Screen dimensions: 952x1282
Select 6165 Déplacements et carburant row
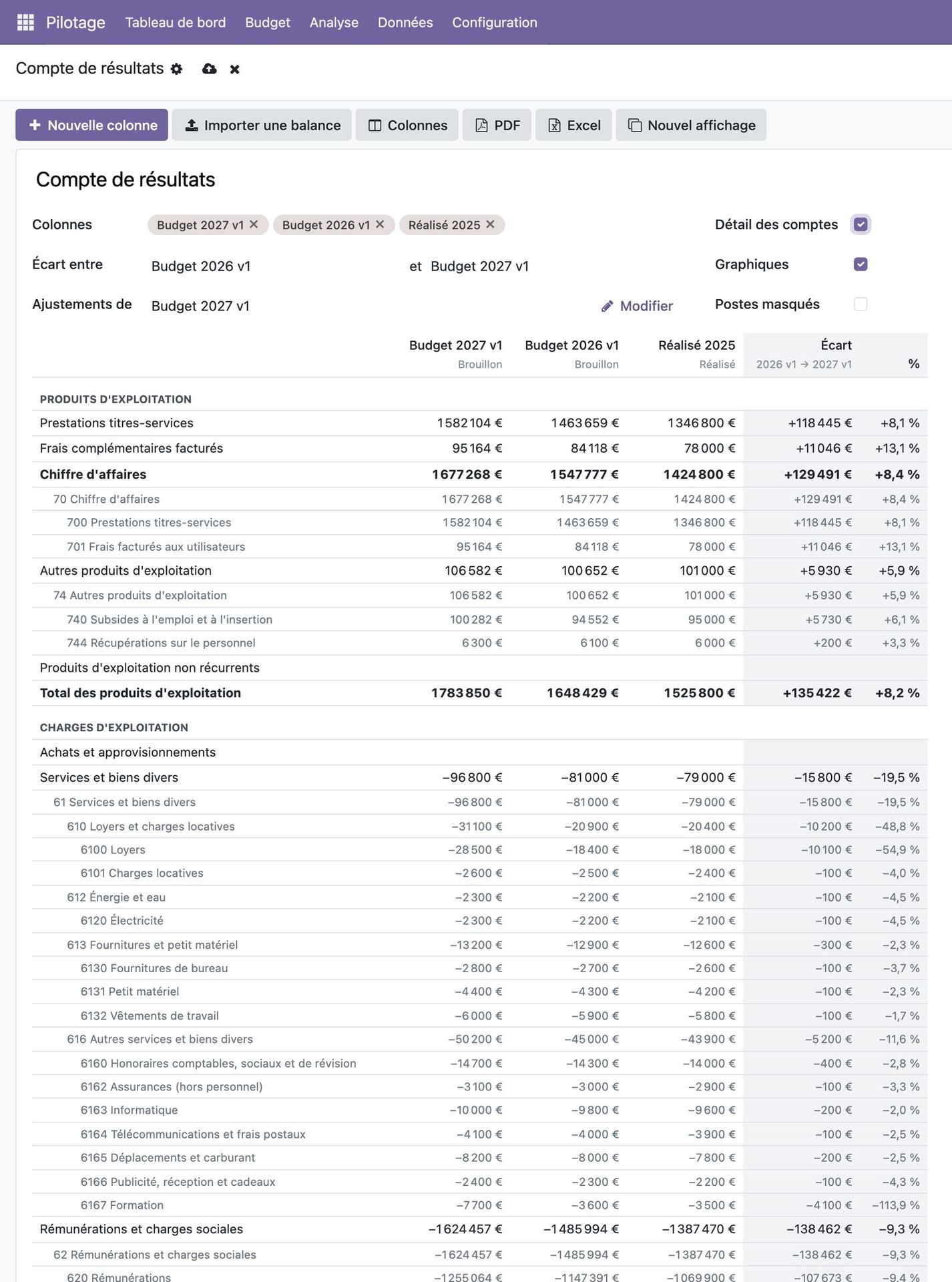(x=479, y=1157)
